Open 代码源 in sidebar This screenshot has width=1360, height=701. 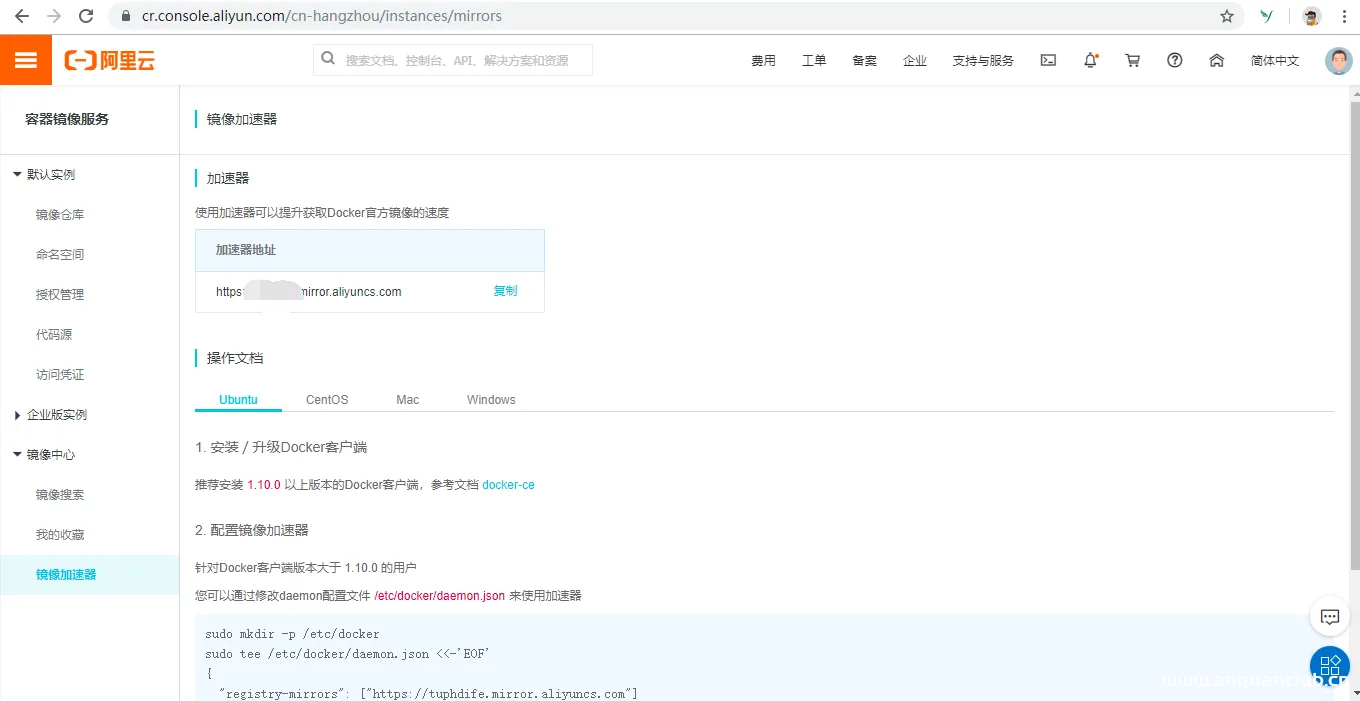point(54,334)
